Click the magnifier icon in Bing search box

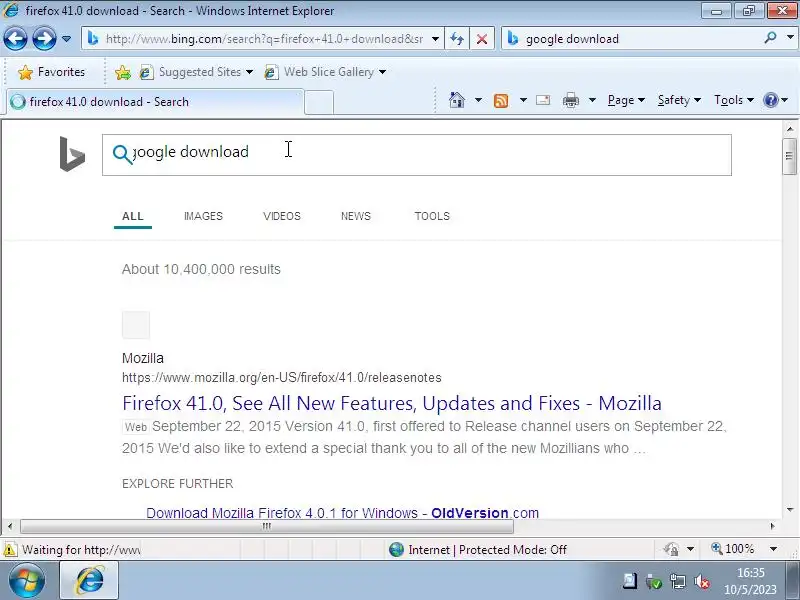pyautogui.click(x=122, y=153)
